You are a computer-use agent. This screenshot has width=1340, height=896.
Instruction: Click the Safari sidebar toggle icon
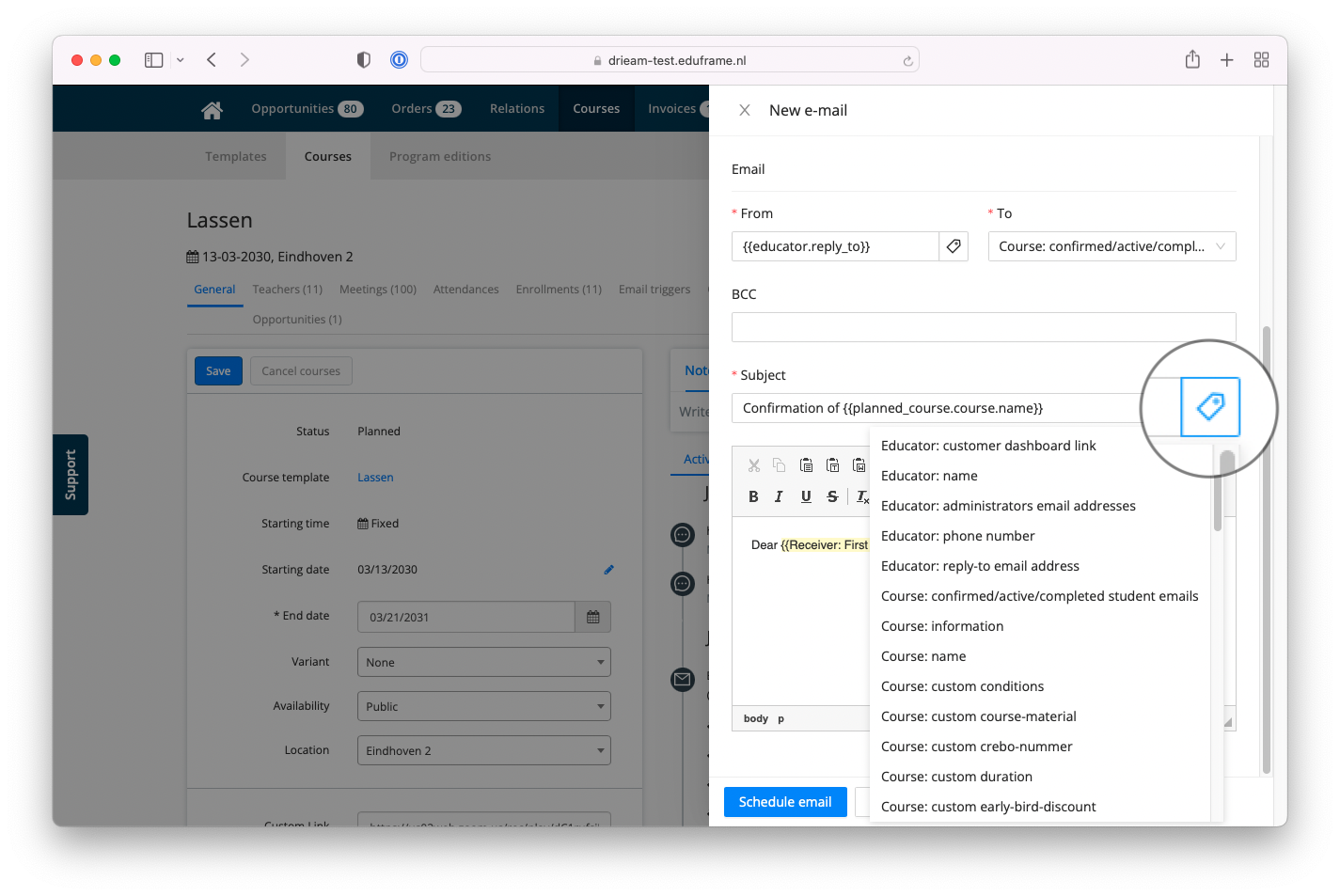click(154, 60)
